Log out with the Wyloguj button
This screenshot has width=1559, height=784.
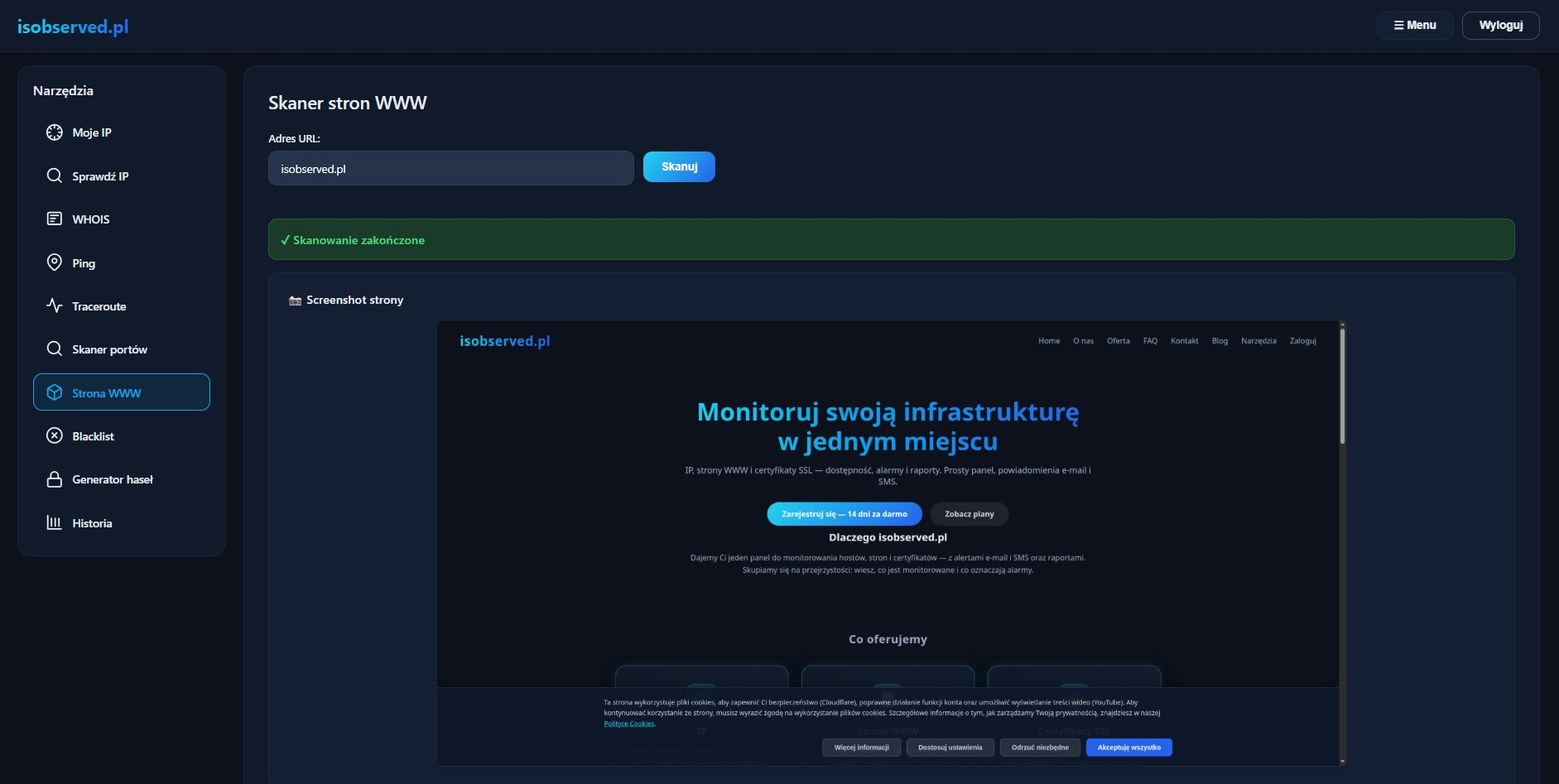(x=1501, y=26)
